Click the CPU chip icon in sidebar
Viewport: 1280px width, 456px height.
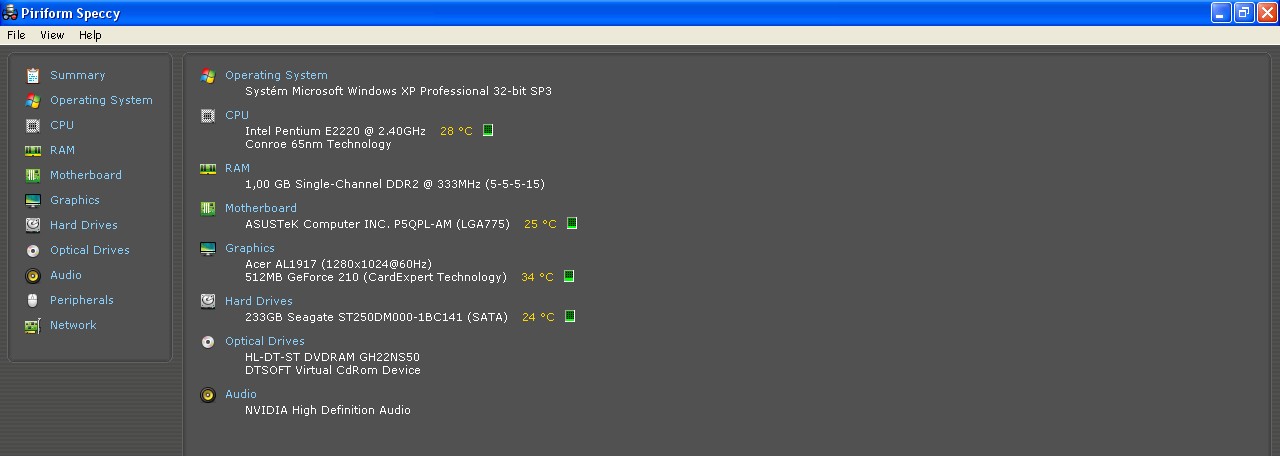33,125
